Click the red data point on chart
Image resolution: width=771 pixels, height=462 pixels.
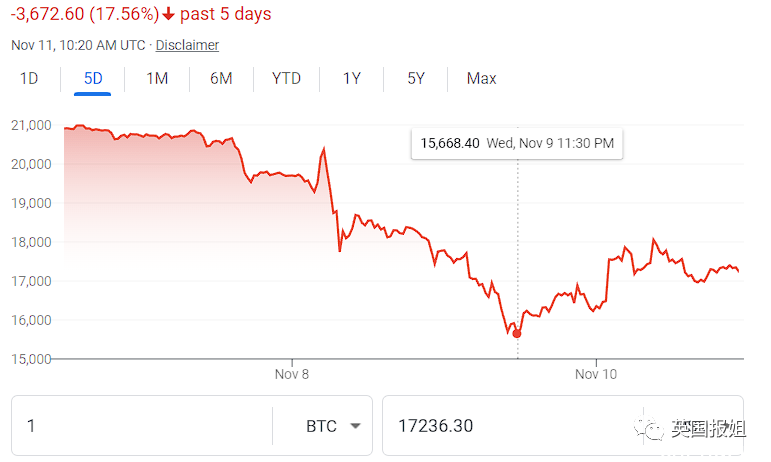click(517, 333)
